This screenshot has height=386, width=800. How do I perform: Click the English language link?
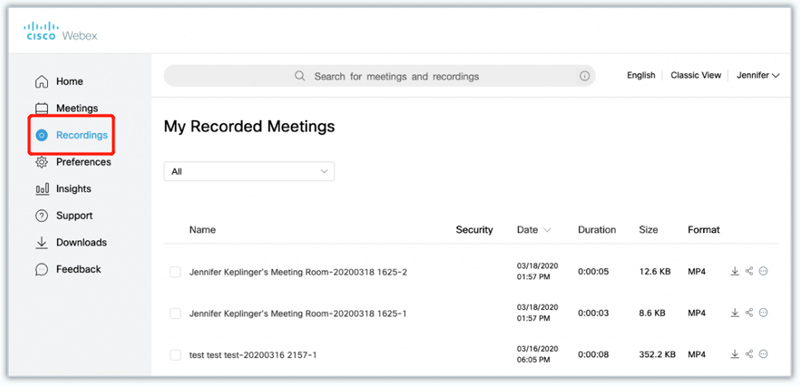641,75
